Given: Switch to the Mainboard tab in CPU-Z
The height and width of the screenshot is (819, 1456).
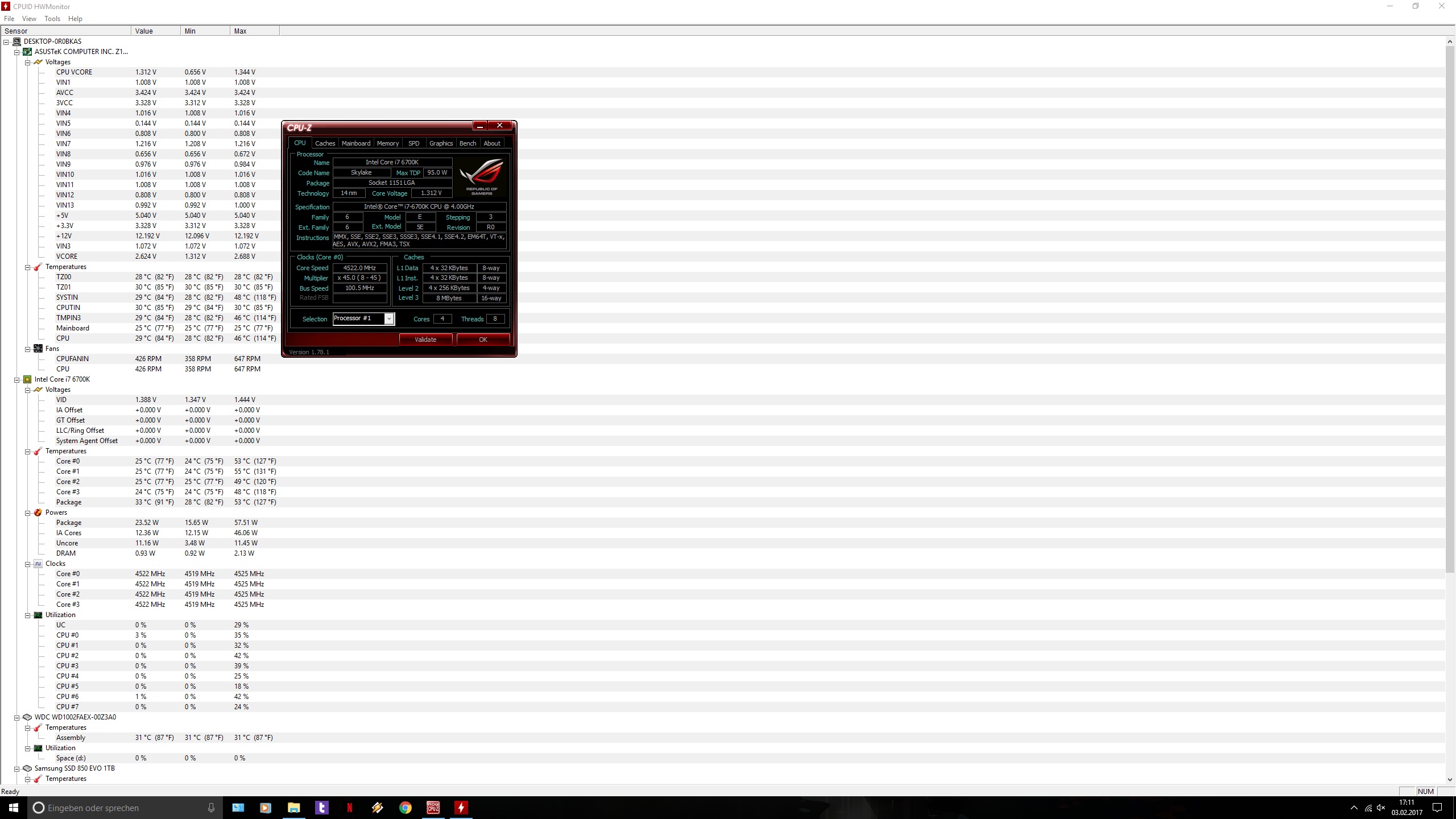Looking at the screenshot, I should point(355,143).
